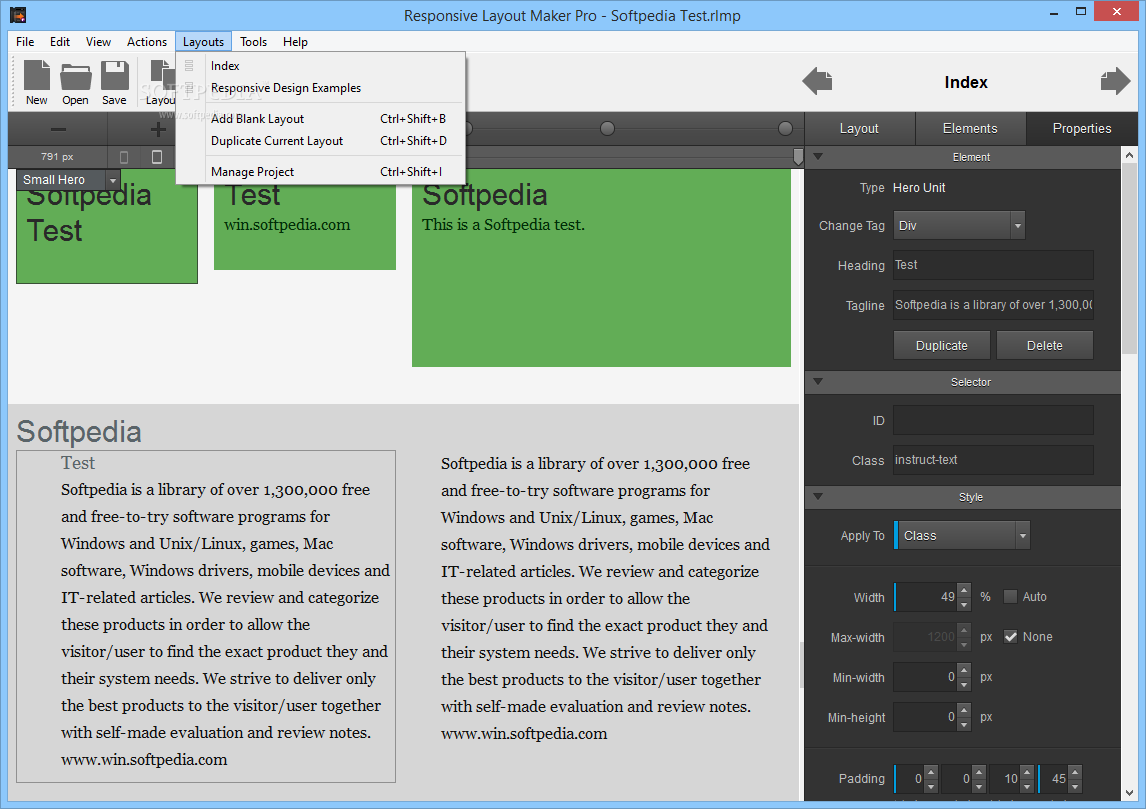Click the viewport width ruler marker
The image size is (1146, 809).
[798, 156]
